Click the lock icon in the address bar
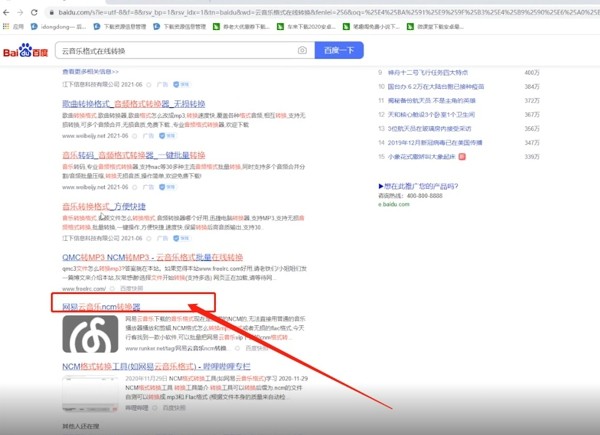This screenshot has width=600, height=435. [52, 12]
